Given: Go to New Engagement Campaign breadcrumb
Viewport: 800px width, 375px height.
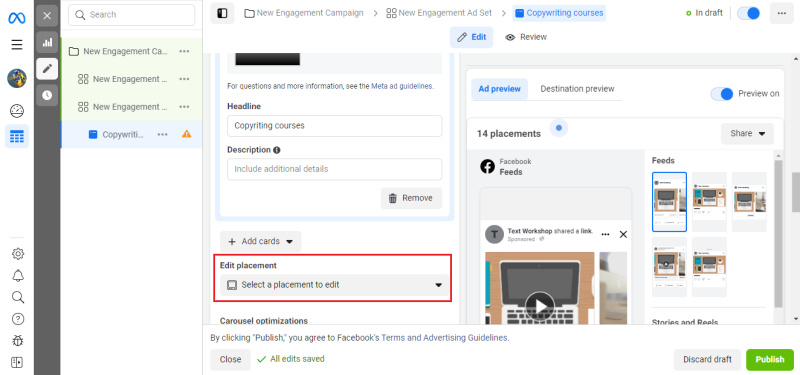Looking at the screenshot, I should coord(304,13).
